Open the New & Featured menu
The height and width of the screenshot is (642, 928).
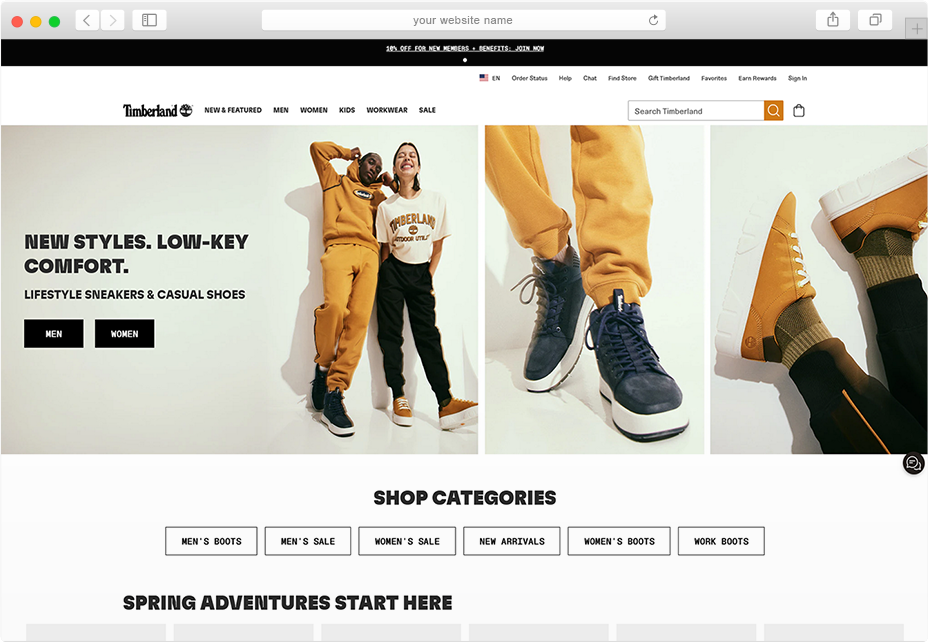coord(233,111)
